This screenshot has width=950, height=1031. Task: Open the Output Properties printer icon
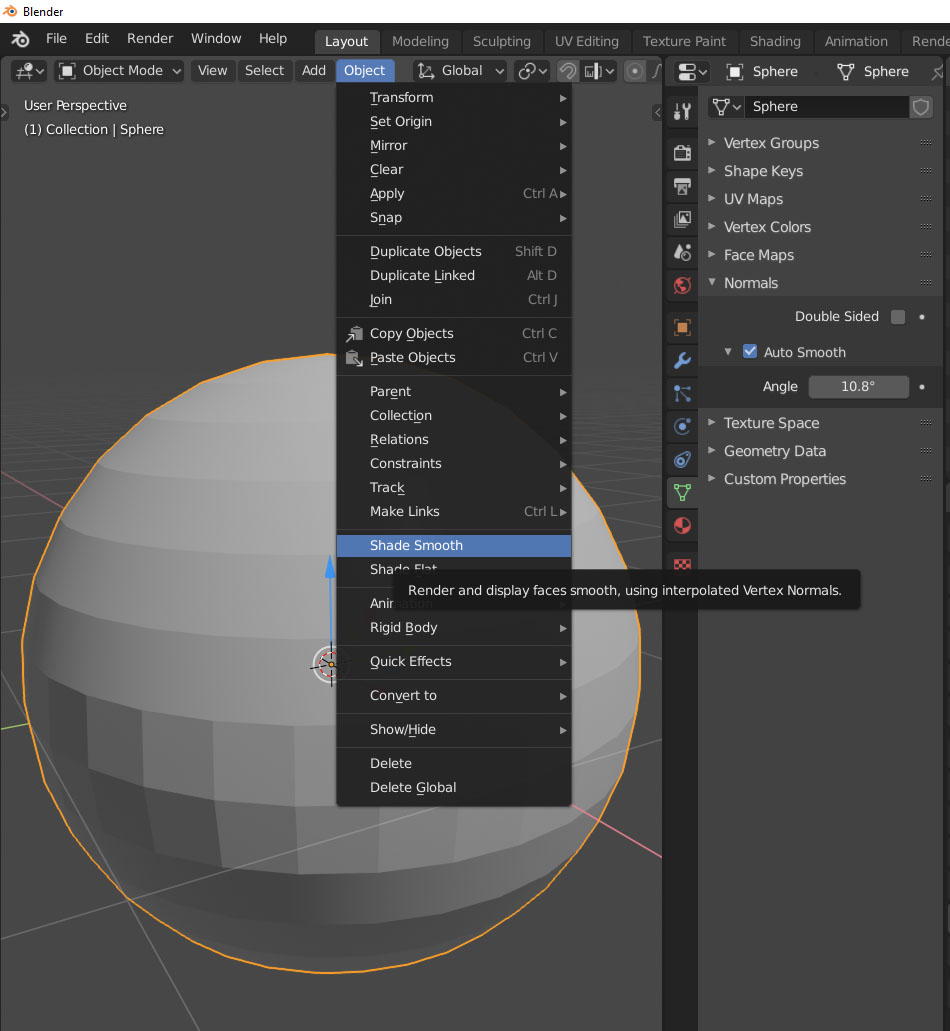(x=681, y=186)
